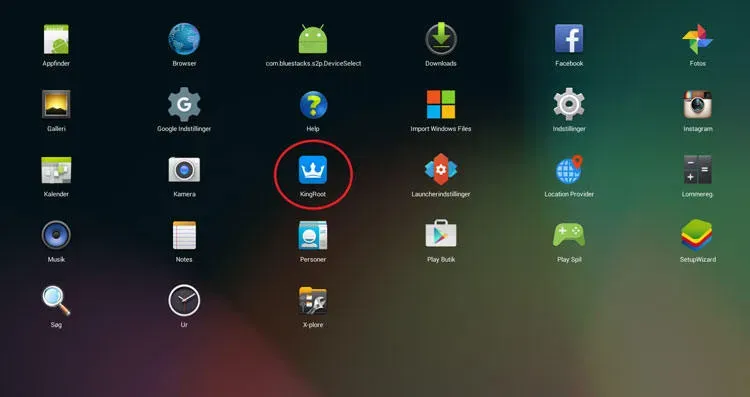Open Google Indstillinger gear icon
This screenshot has width=750, height=397.
click(184, 104)
